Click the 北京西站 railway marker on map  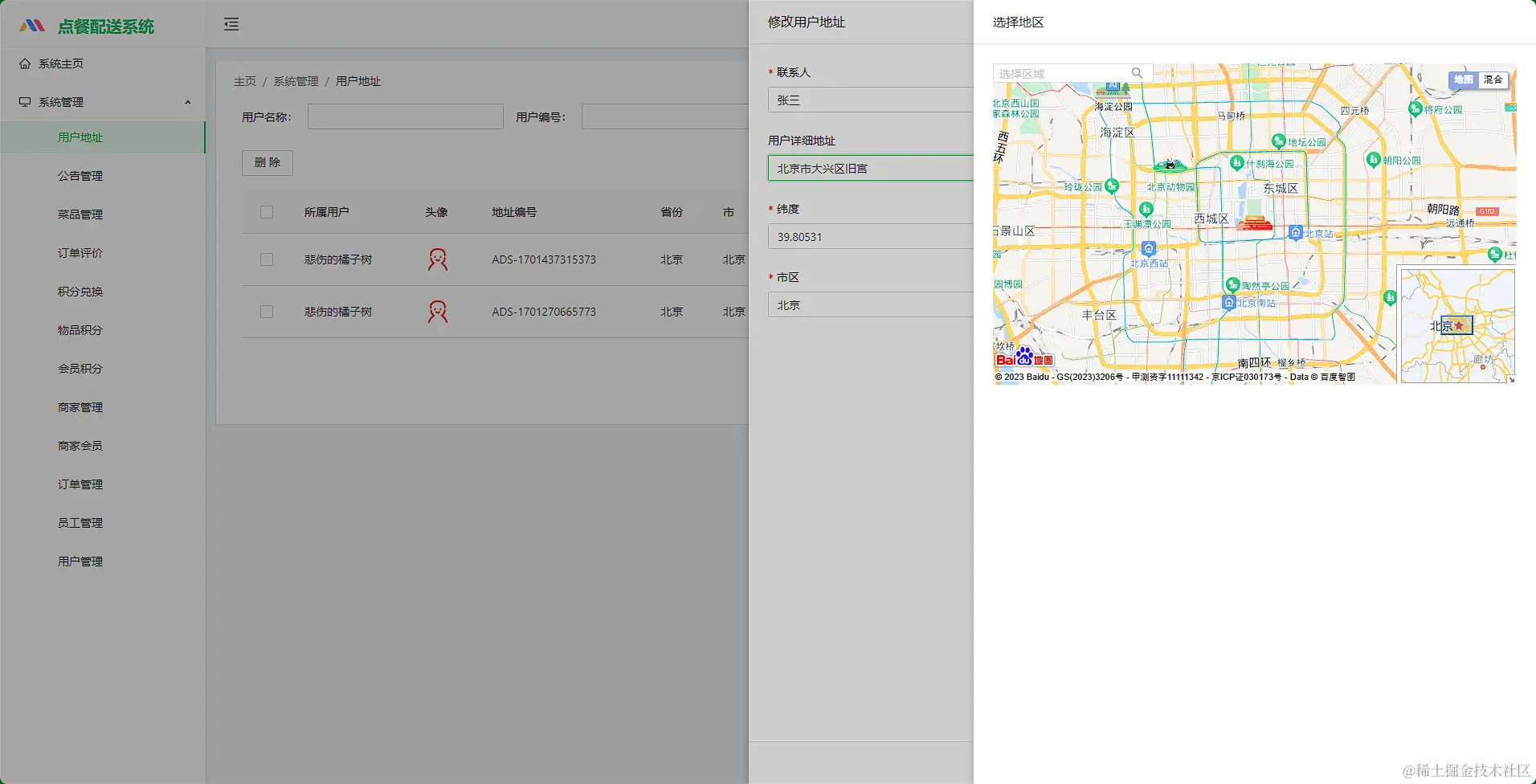point(1149,249)
